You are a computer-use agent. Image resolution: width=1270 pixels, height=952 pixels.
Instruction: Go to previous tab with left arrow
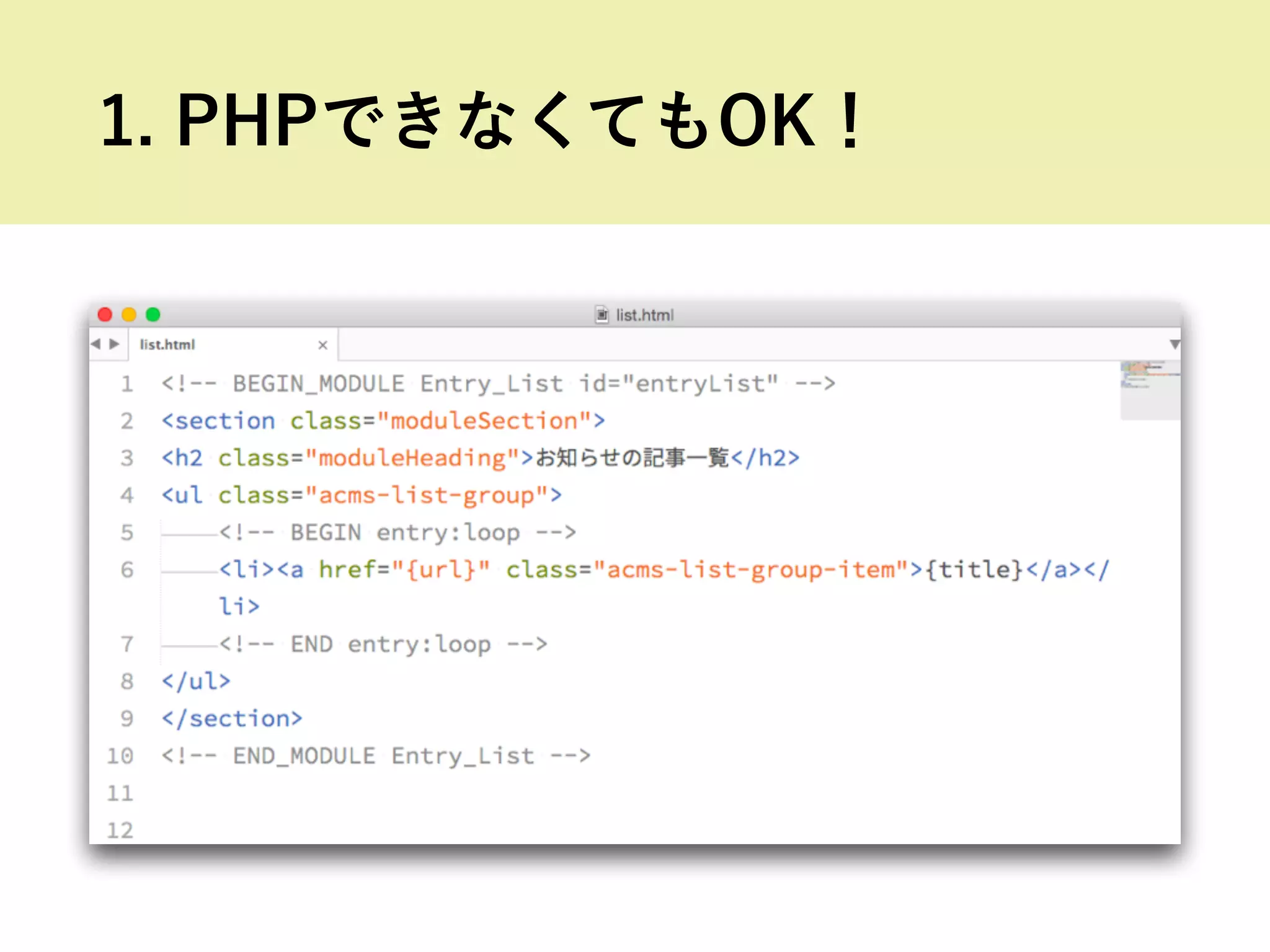[95, 344]
